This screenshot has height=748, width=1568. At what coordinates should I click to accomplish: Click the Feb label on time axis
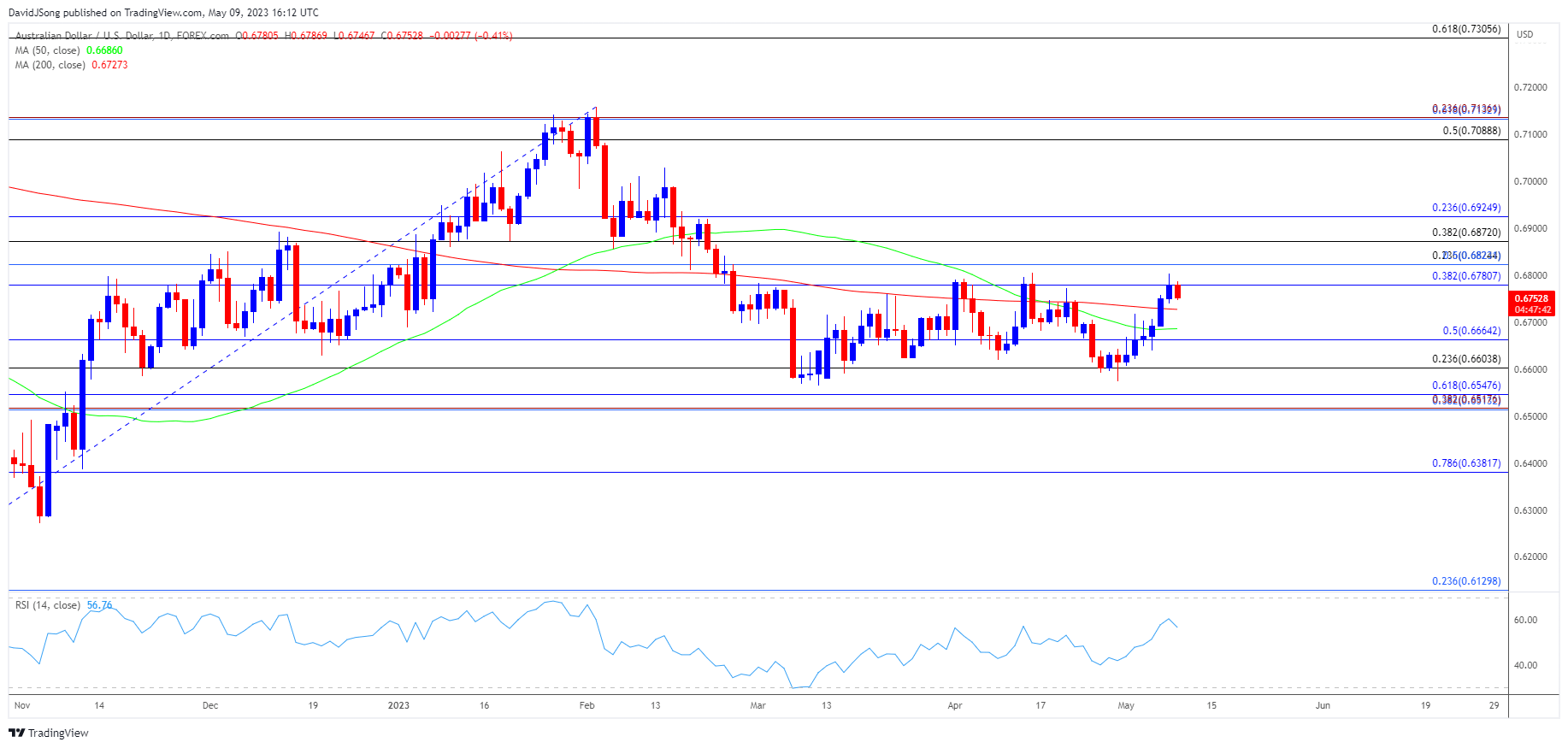tap(587, 705)
